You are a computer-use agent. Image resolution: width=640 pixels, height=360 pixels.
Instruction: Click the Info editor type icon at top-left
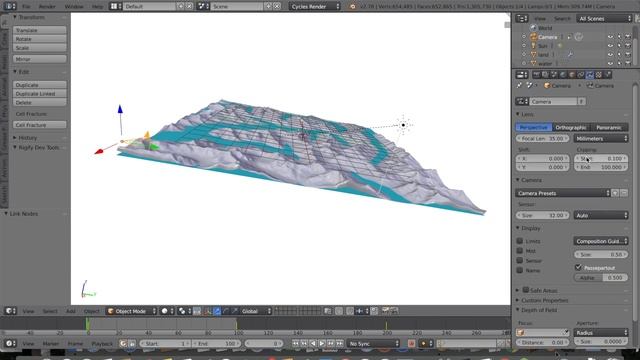pos(10,6)
